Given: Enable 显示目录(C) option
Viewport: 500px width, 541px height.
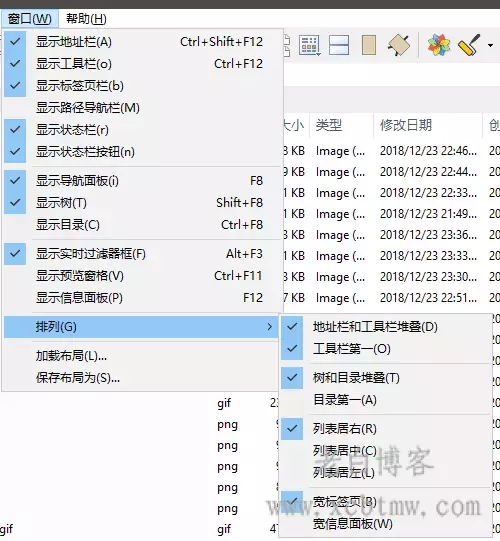Looking at the screenshot, I should 141,225.
